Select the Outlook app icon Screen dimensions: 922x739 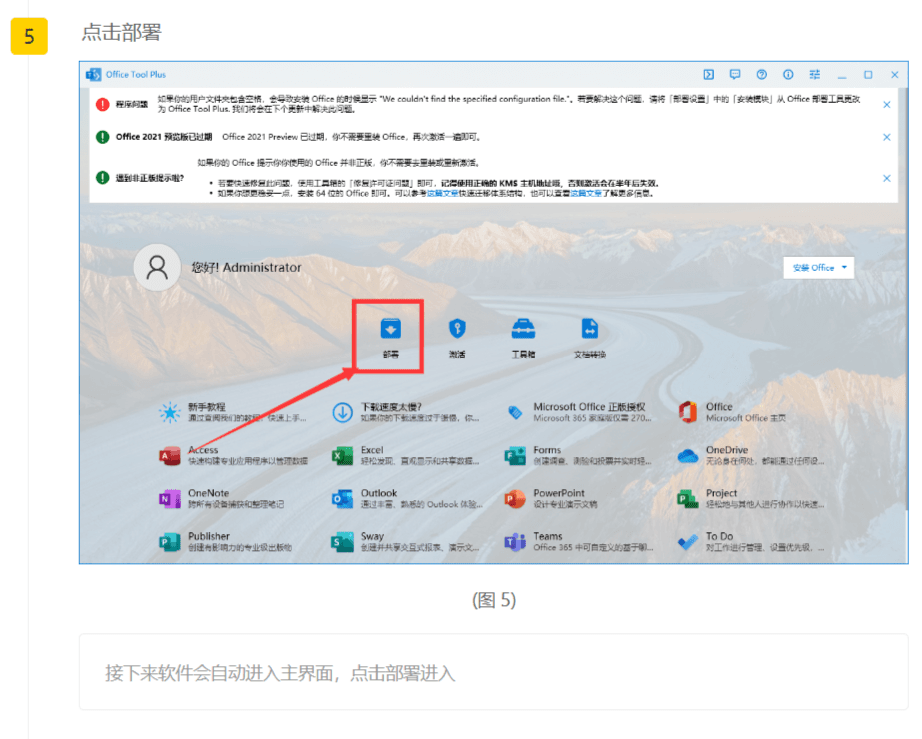click(342, 499)
